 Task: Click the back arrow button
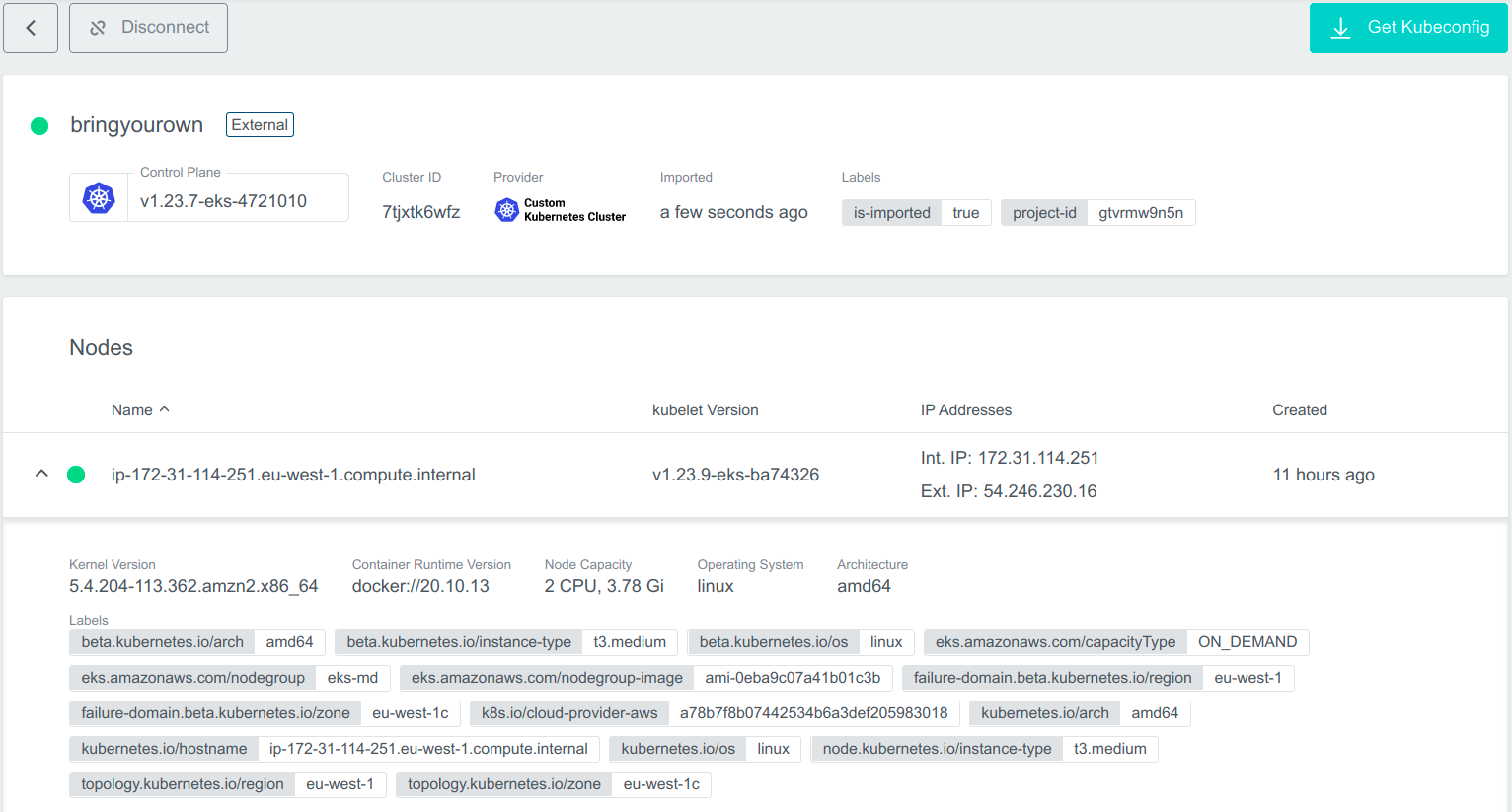(x=31, y=28)
